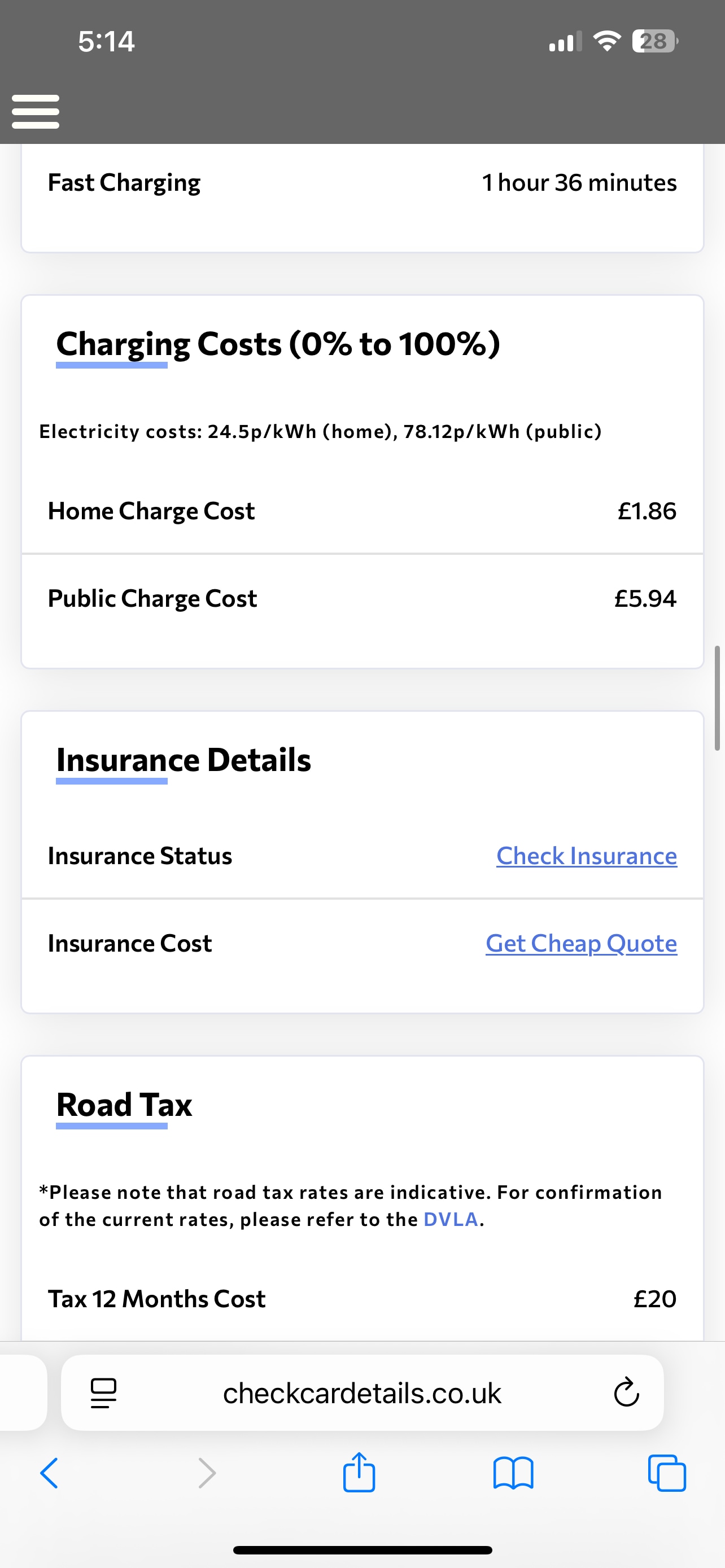Tap the Charging Costs heading
Screen dimensions: 725x1568
[278, 344]
